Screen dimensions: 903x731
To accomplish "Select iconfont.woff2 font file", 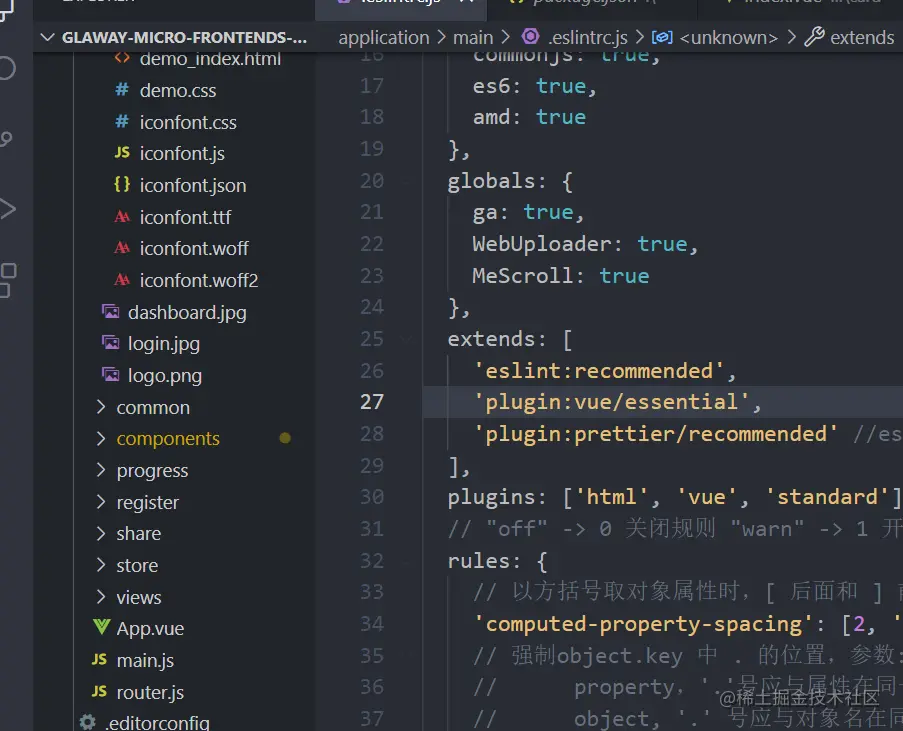I will pyautogui.click(x=199, y=280).
